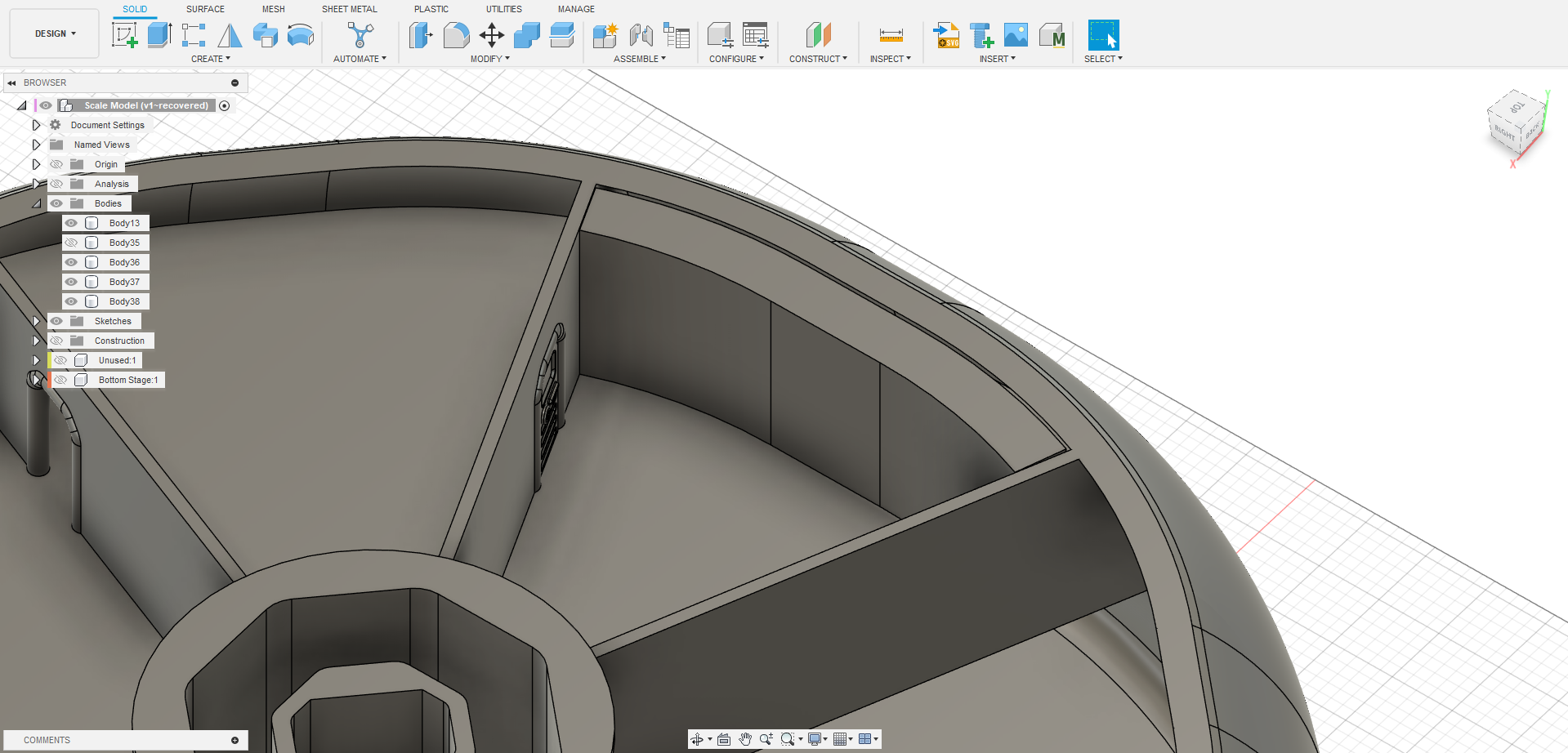Show the Origin folder
The width and height of the screenshot is (1568, 753).
click(56, 164)
